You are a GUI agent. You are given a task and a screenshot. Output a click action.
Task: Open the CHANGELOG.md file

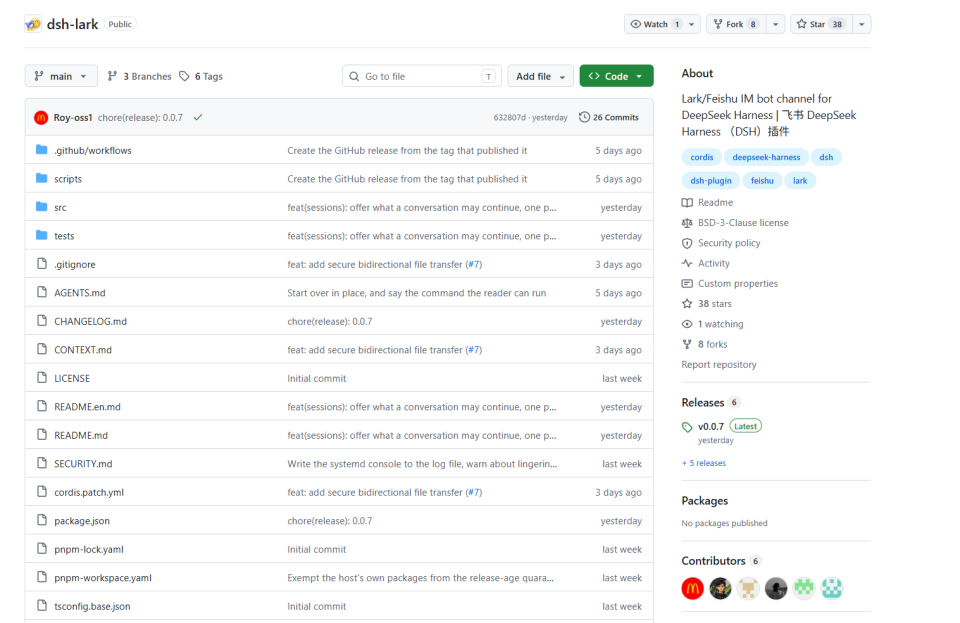pos(90,321)
